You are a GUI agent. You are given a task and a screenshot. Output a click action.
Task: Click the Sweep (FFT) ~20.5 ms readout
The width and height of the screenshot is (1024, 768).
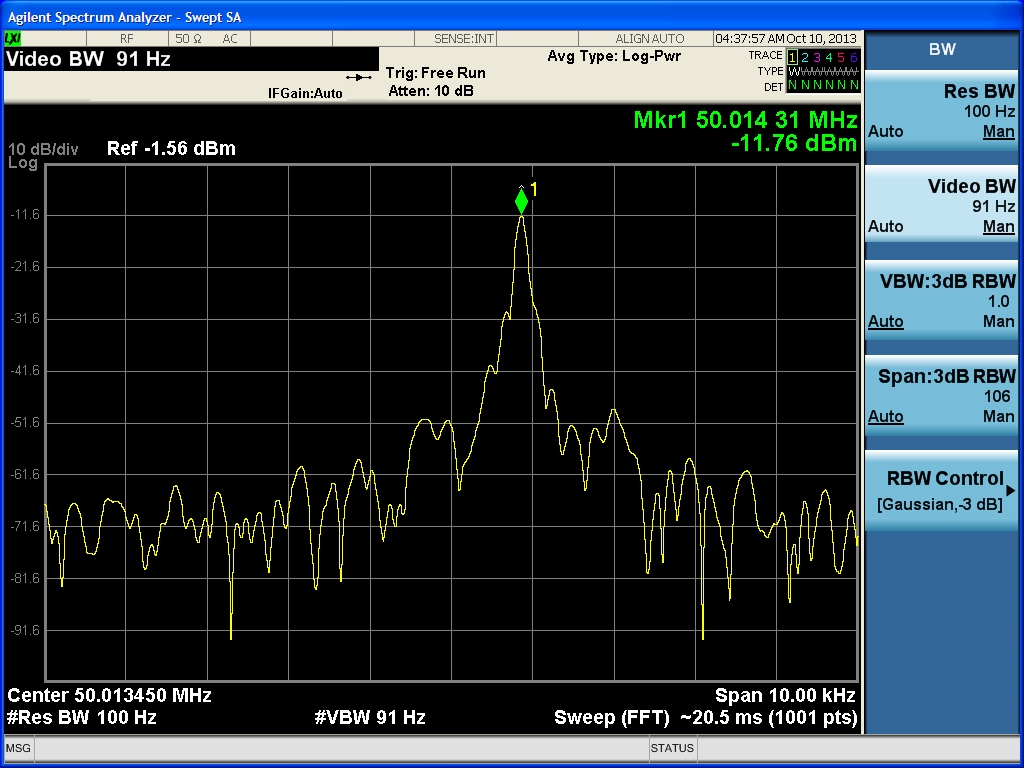705,717
